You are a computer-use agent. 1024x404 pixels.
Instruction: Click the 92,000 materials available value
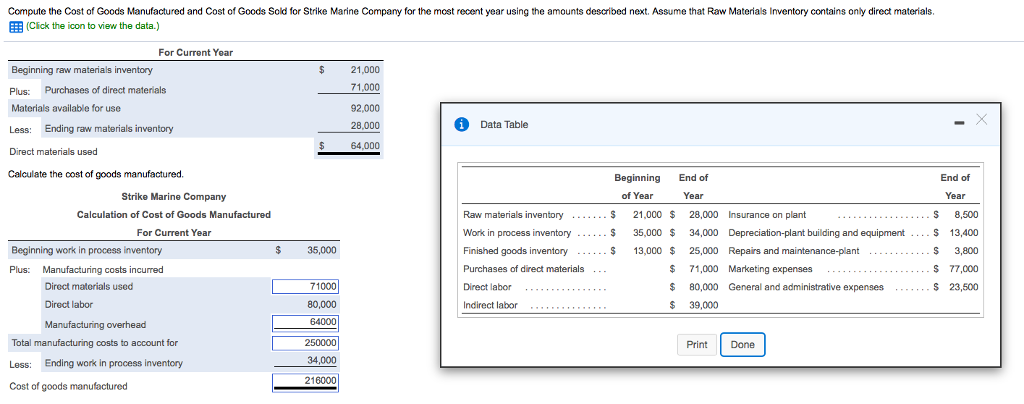point(365,108)
